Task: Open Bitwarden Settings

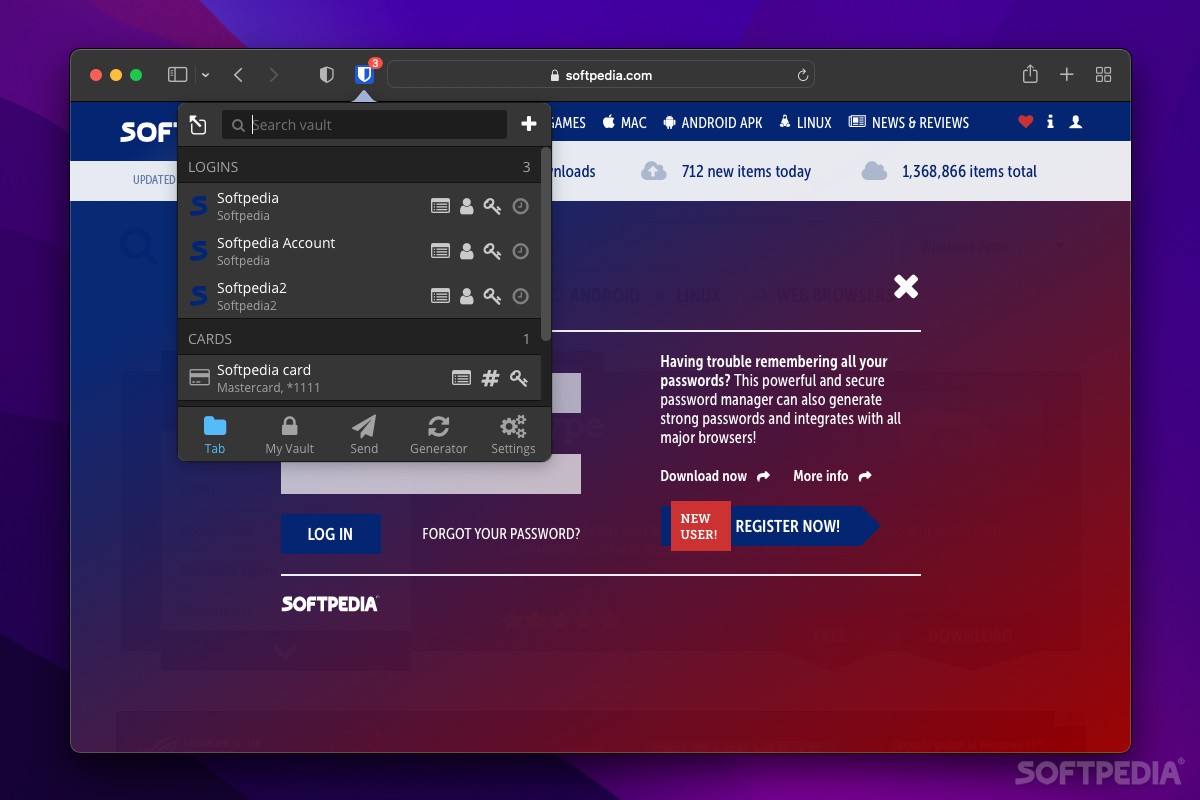Action: point(512,433)
